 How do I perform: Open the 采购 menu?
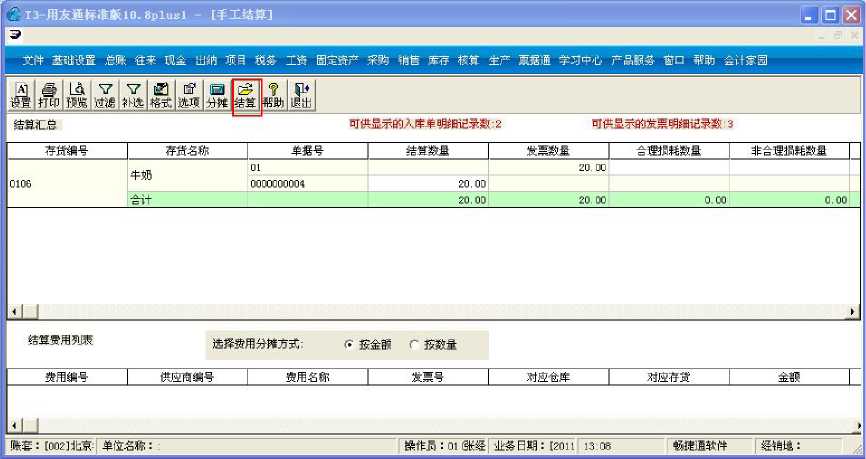tap(378, 61)
